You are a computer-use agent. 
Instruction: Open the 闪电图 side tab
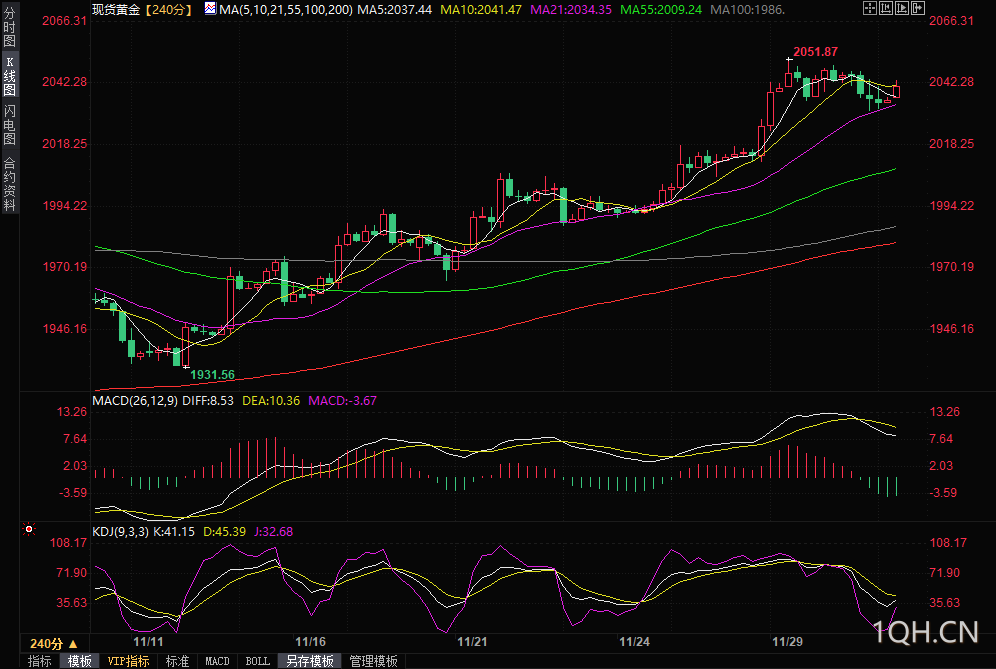click(x=9, y=125)
